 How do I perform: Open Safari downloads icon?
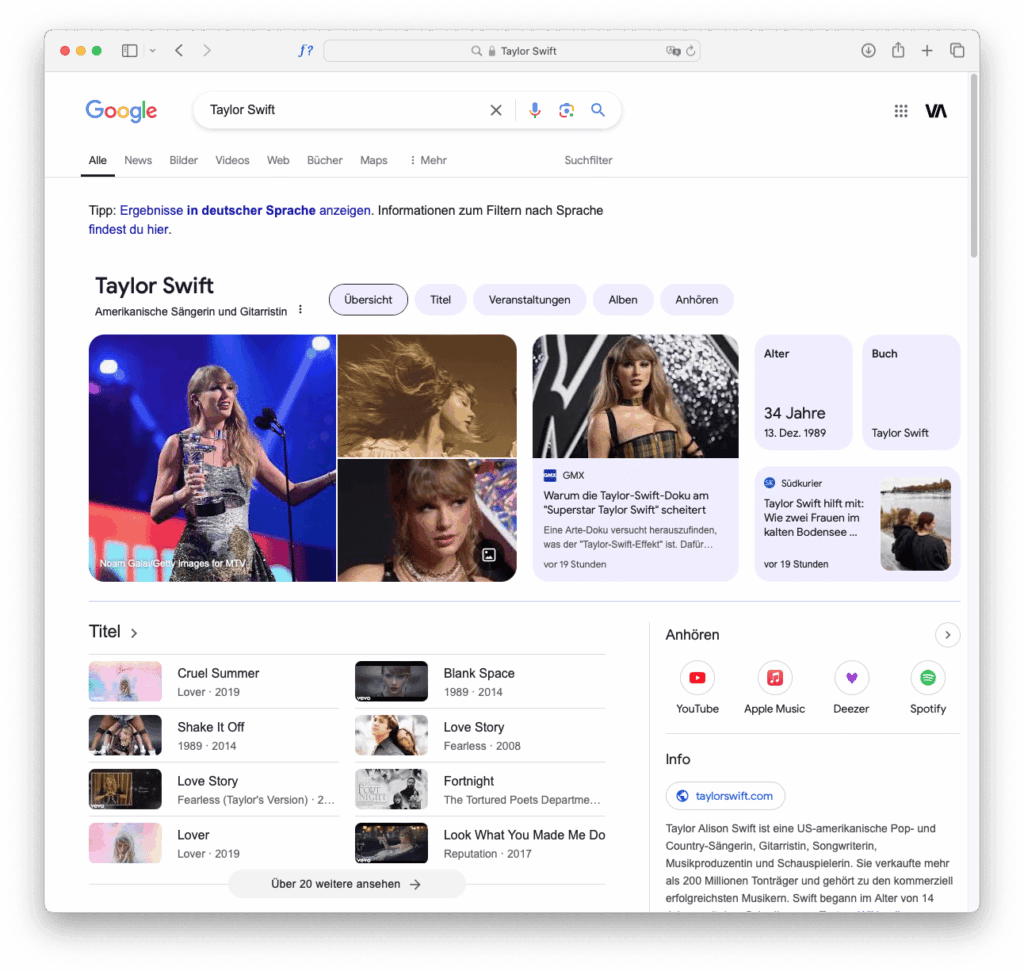click(x=868, y=50)
